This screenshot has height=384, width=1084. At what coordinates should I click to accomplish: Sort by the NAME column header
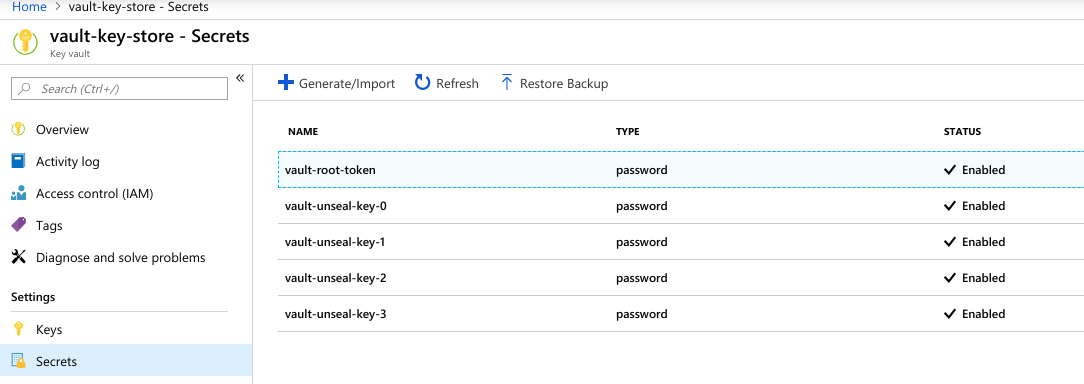click(x=303, y=131)
